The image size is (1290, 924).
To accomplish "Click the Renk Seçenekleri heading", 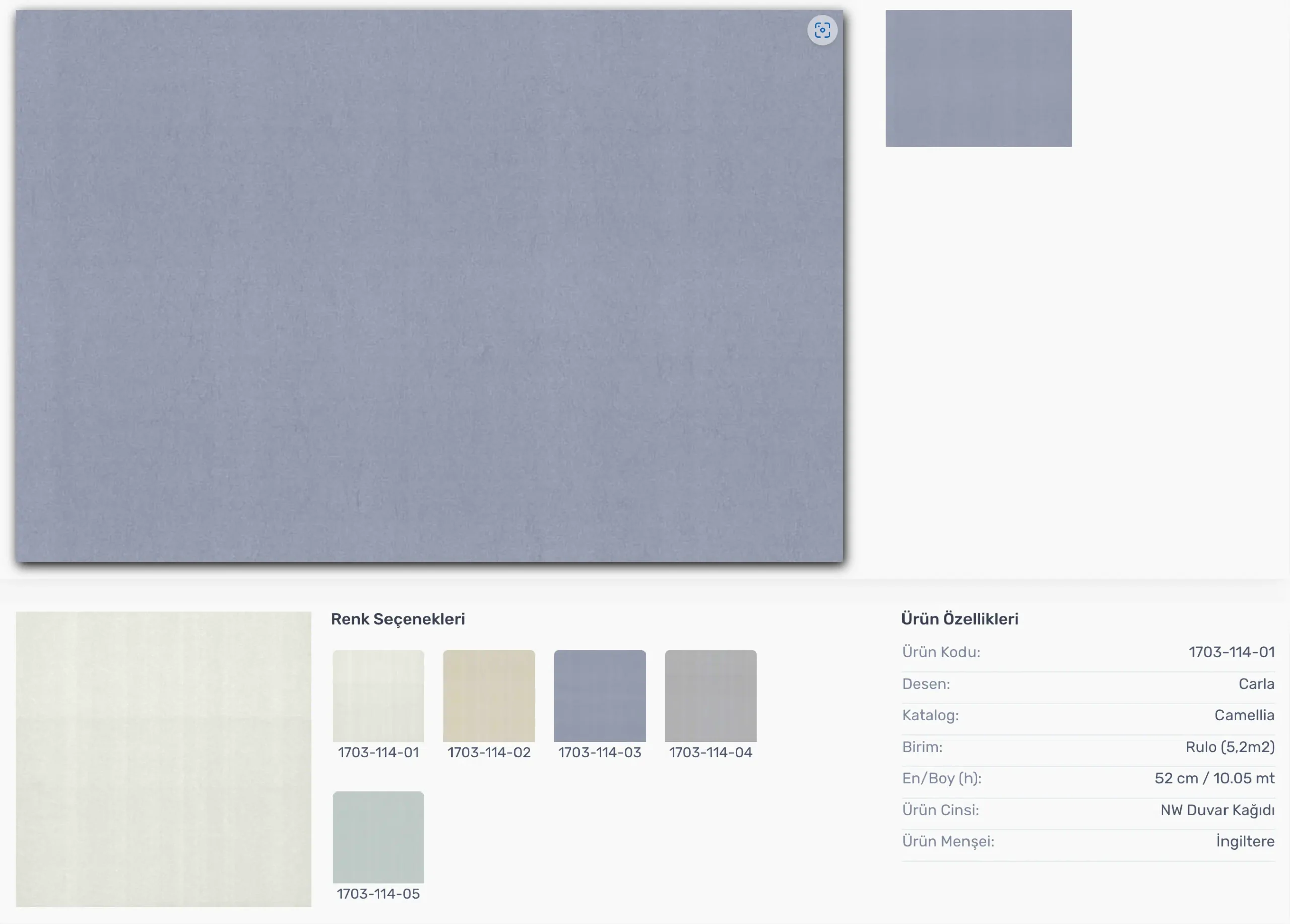I will [x=398, y=619].
